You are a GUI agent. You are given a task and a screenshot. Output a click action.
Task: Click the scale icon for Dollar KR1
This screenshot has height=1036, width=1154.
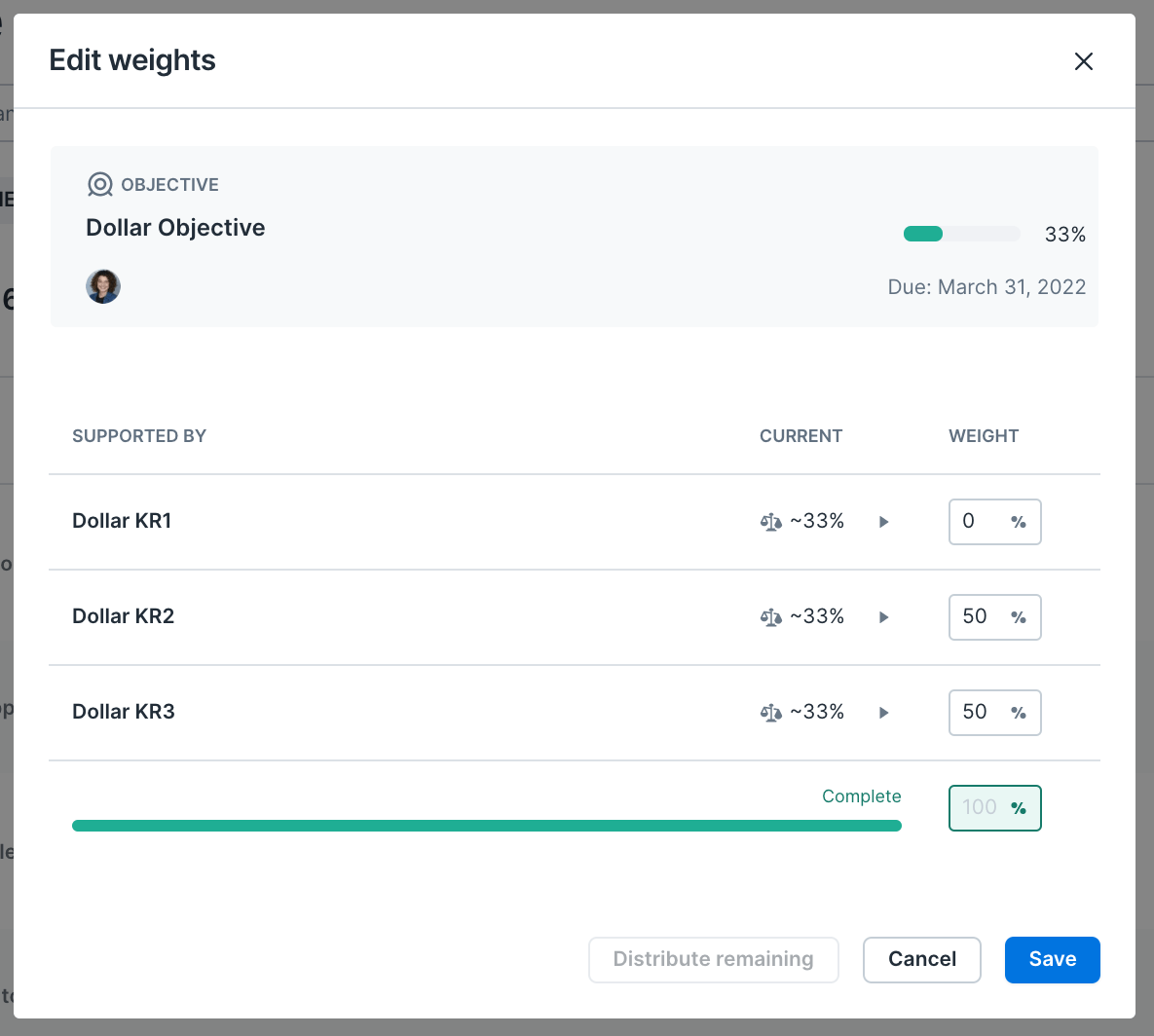770,522
